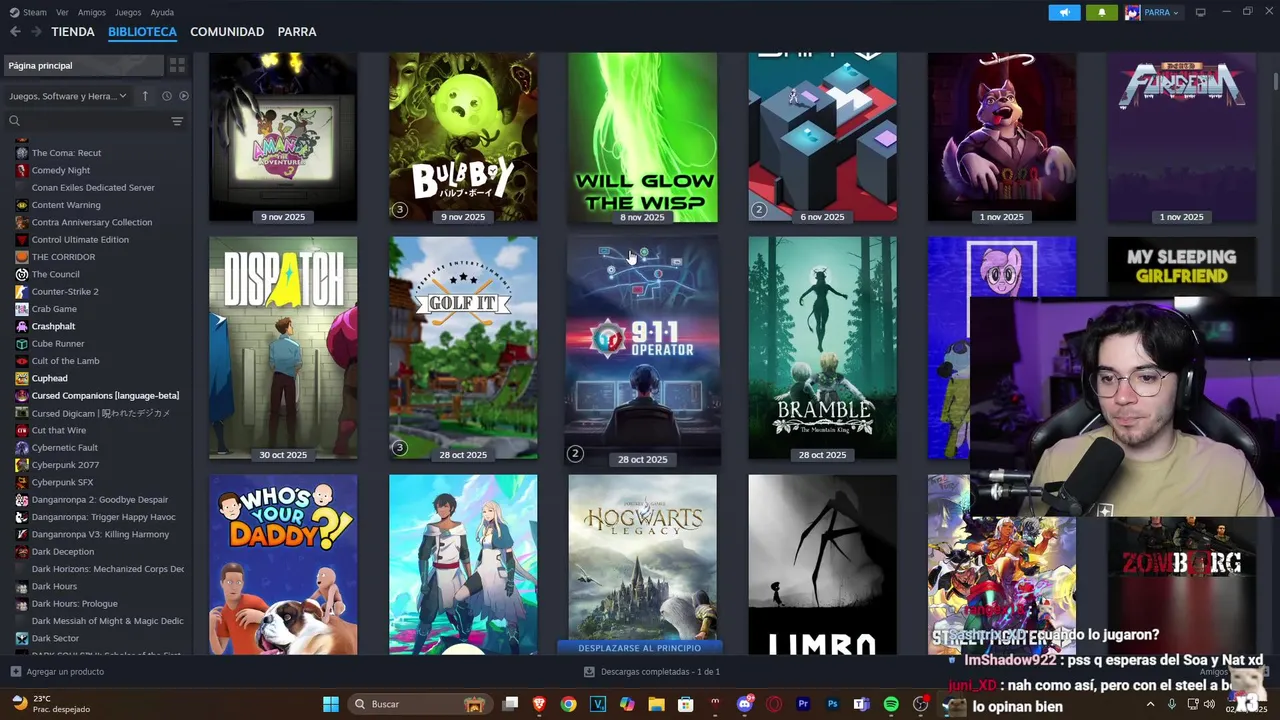Go back with the left arrow
This screenshot has width=1280, height=720.
click(x=15, y=32)
